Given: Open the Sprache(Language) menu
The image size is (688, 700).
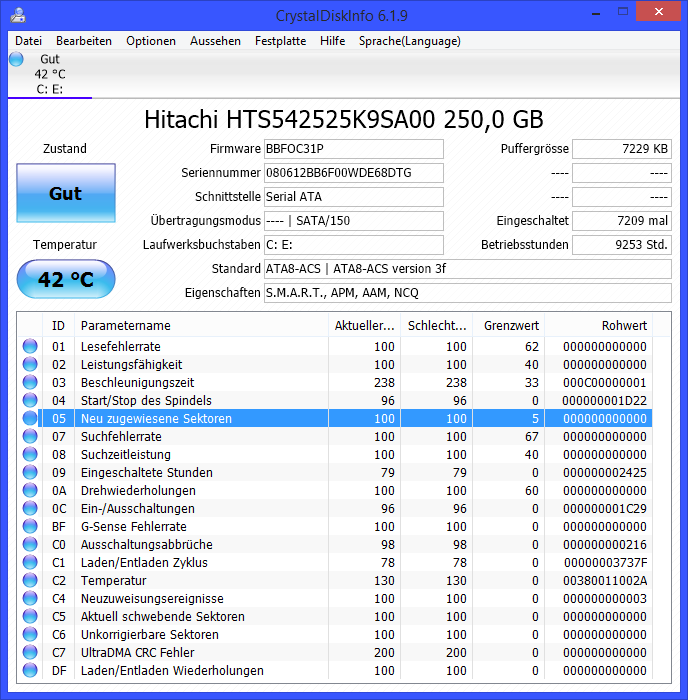Looking at the screenshot, I should (x=410, y=41).
